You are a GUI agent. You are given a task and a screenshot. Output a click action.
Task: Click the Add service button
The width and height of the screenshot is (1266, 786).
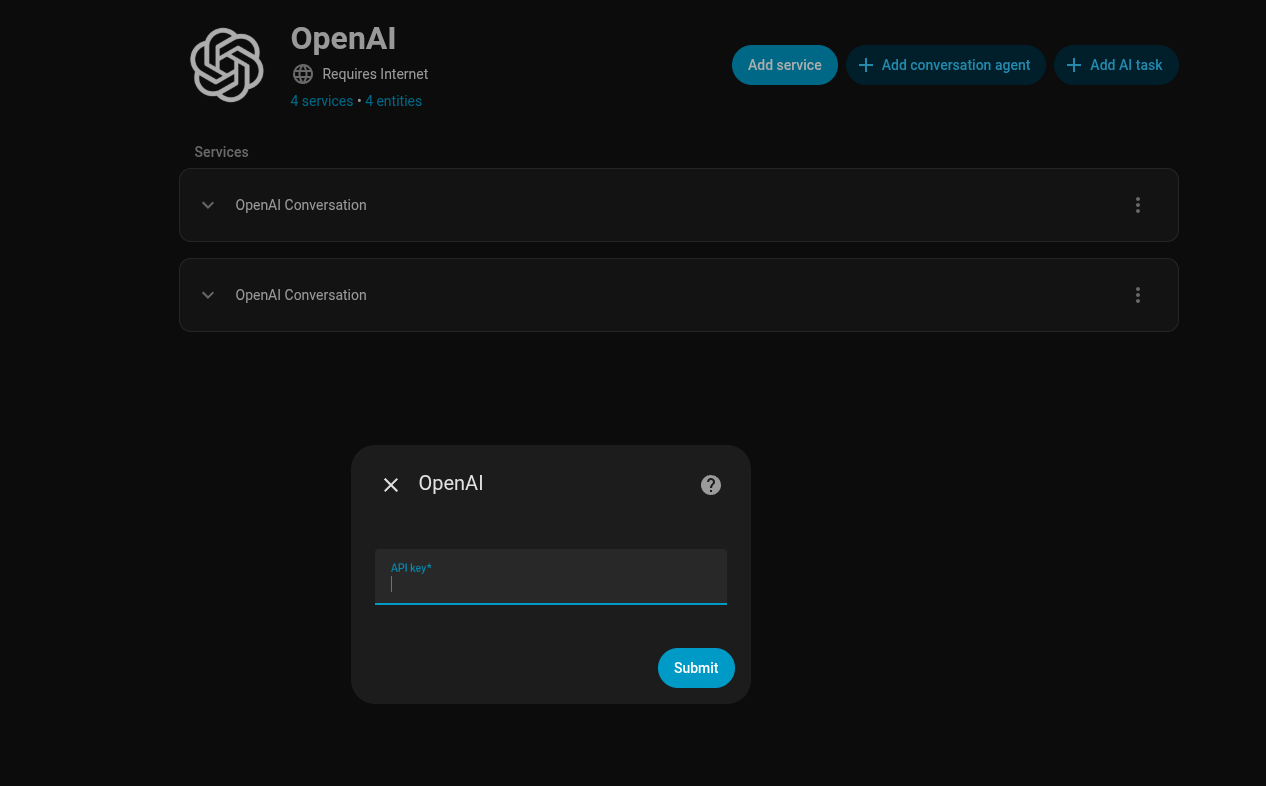point(785,65)
